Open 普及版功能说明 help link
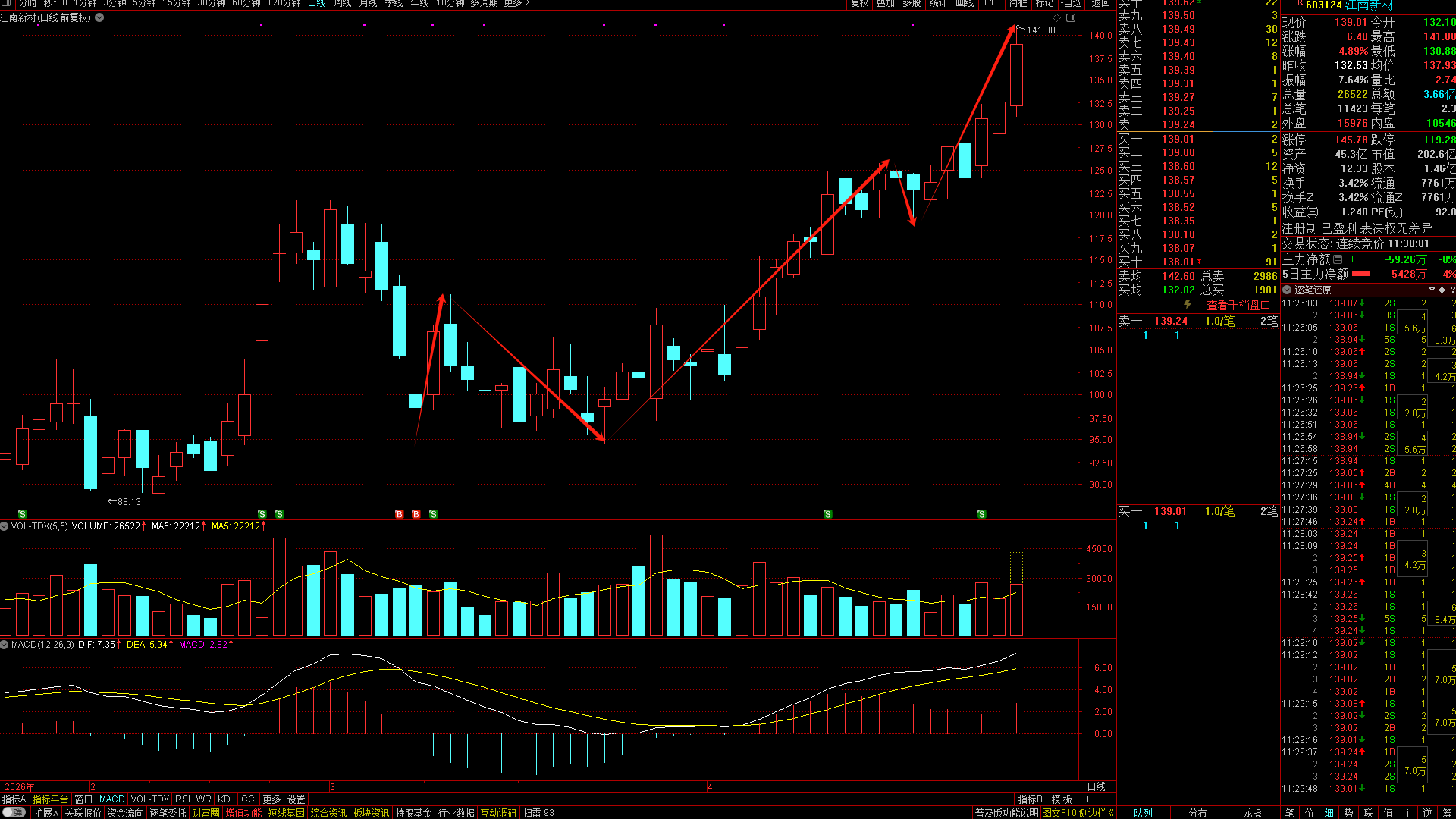This screenshot has height=819, width=1456. coord(1006,813)
